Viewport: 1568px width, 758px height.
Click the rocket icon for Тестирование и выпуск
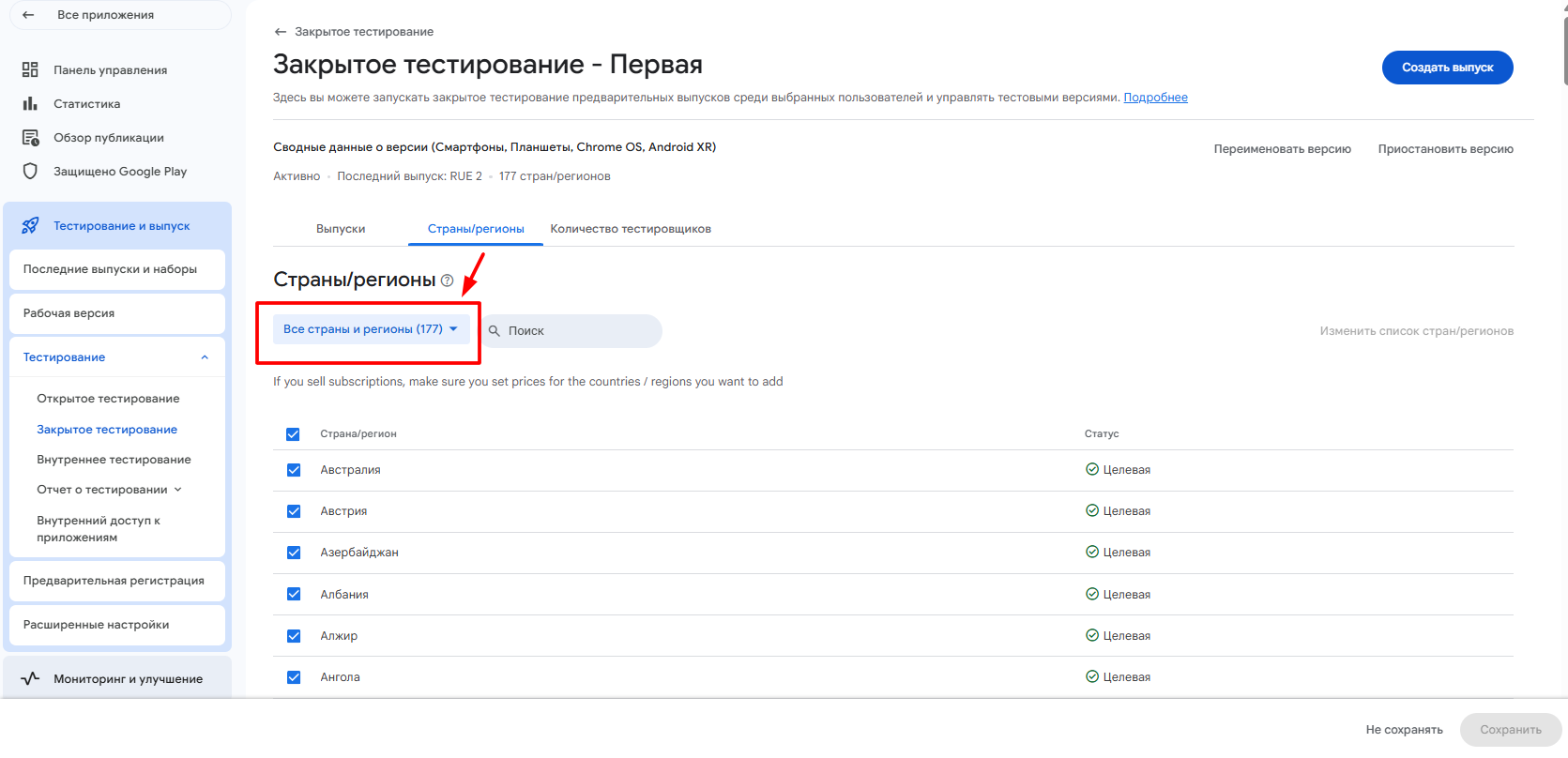point(30,225)
